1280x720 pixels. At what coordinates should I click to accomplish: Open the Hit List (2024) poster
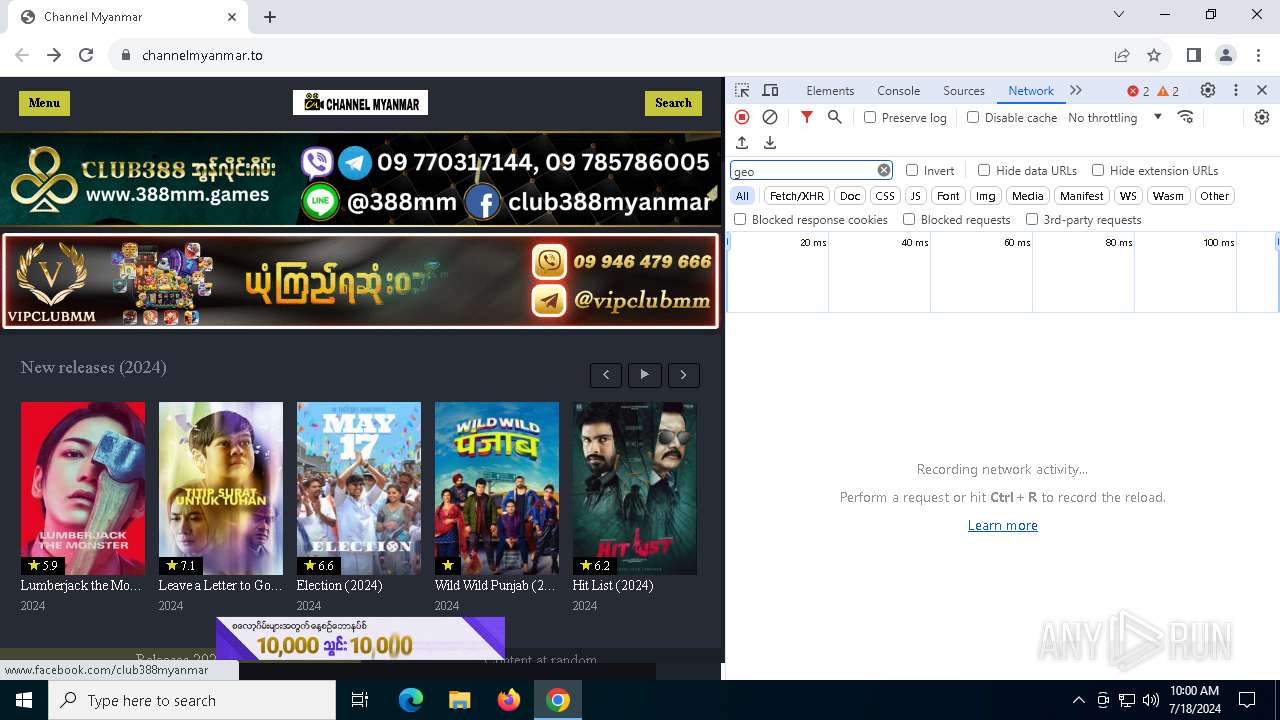[x=635, y=488]
